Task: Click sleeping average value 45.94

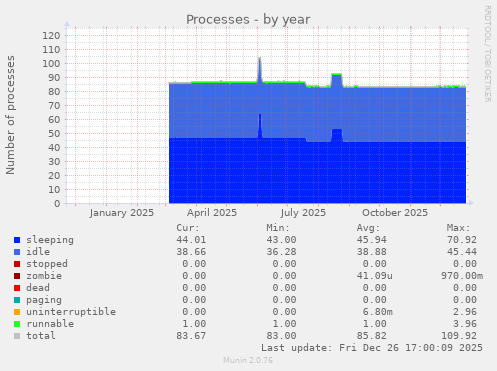Action: 372,240
